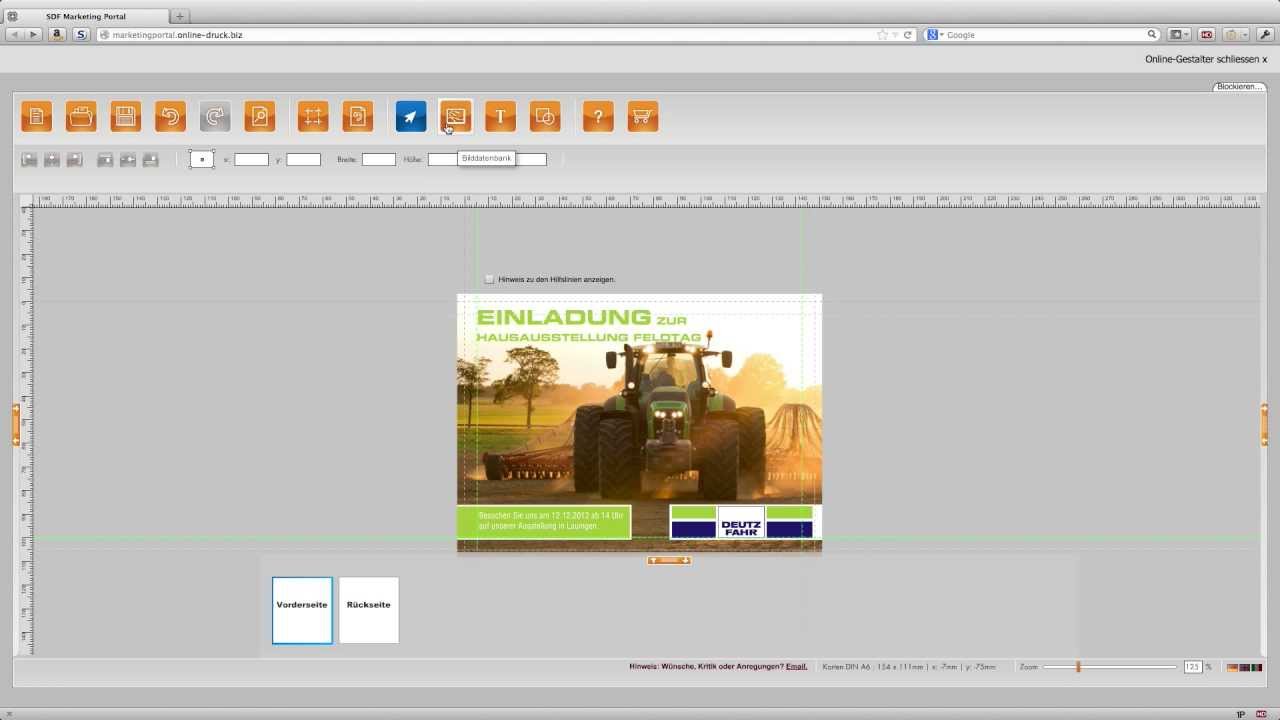Click the align right edges icon
This screenshot has width=1280, height=720.
click(x=74, y=160)
